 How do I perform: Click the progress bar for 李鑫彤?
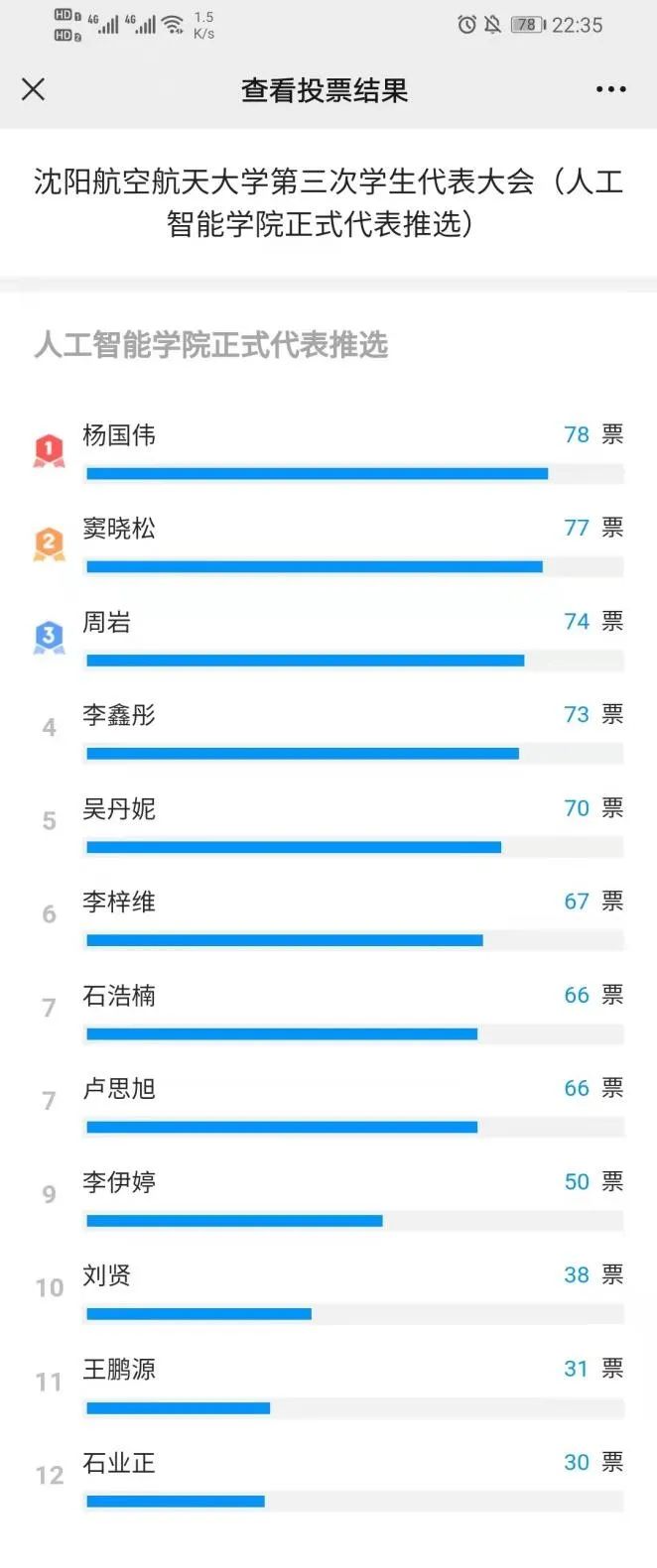[303, 754]
